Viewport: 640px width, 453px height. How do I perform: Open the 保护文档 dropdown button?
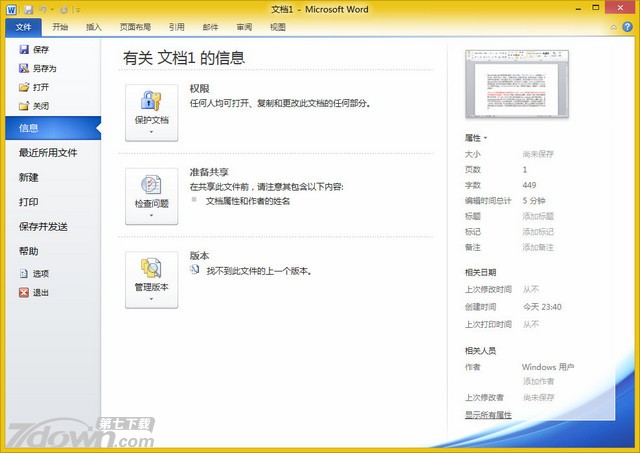151,113
